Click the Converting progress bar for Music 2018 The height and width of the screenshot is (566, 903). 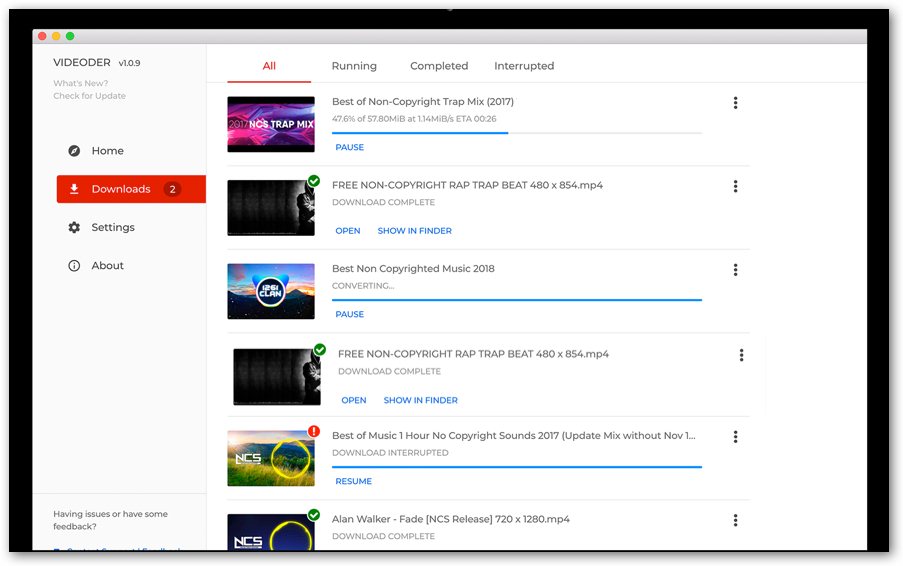click(517, 300)
